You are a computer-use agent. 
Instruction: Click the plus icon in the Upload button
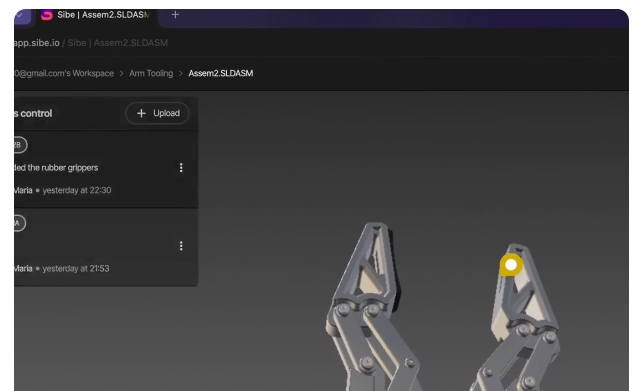point(141,113)
